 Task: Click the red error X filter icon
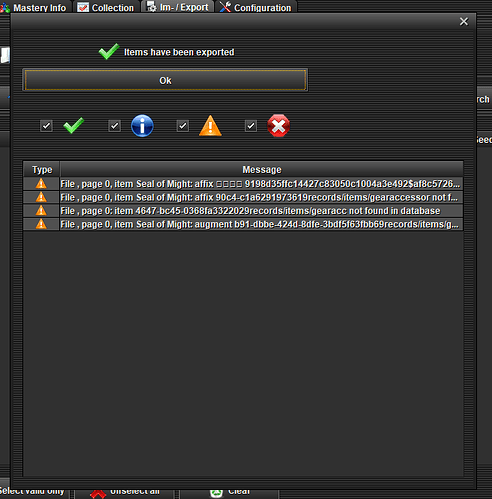pos(279,126)
